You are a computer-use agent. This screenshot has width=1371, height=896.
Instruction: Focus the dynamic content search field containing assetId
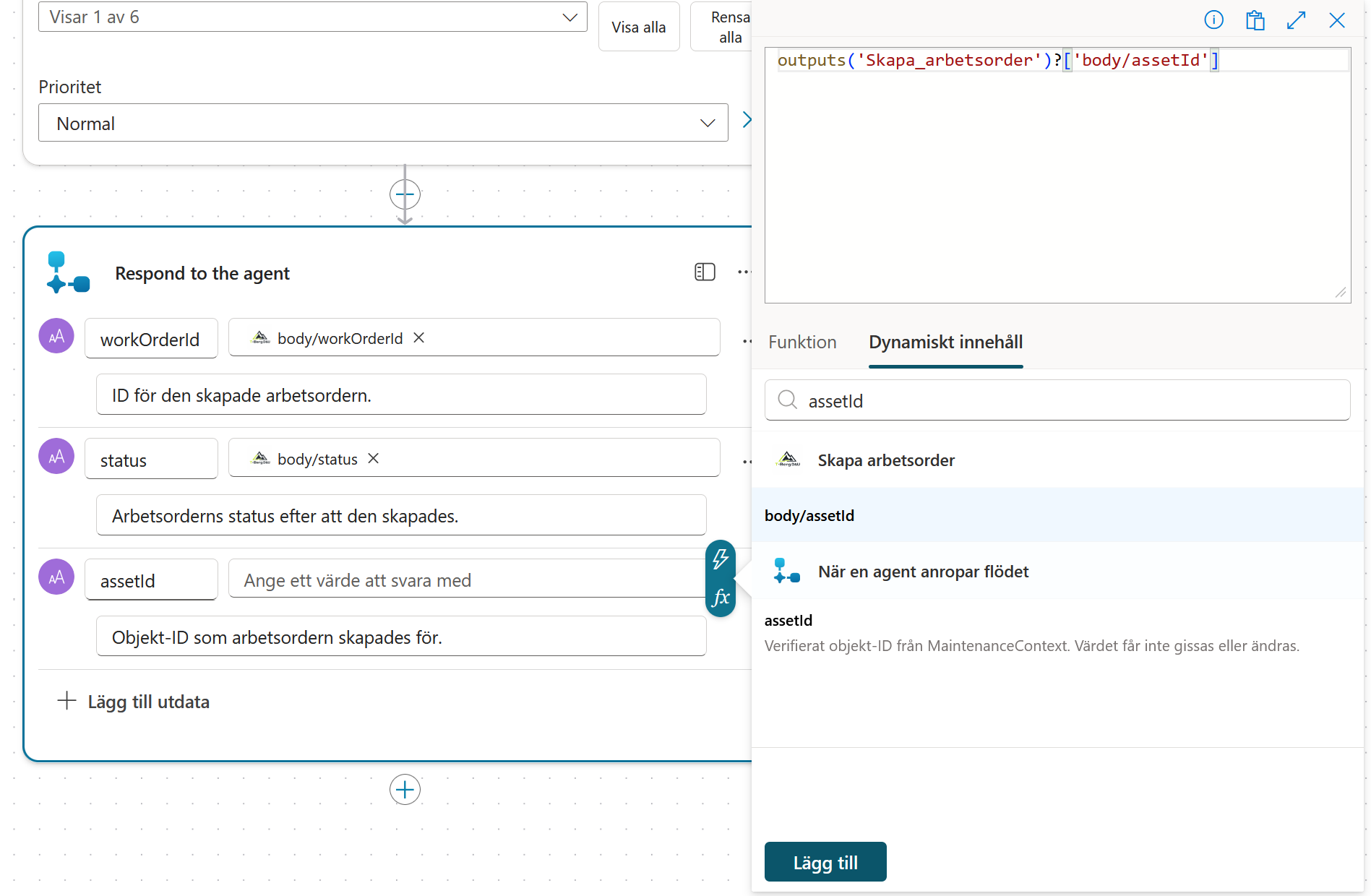(x=1057, y=400)
